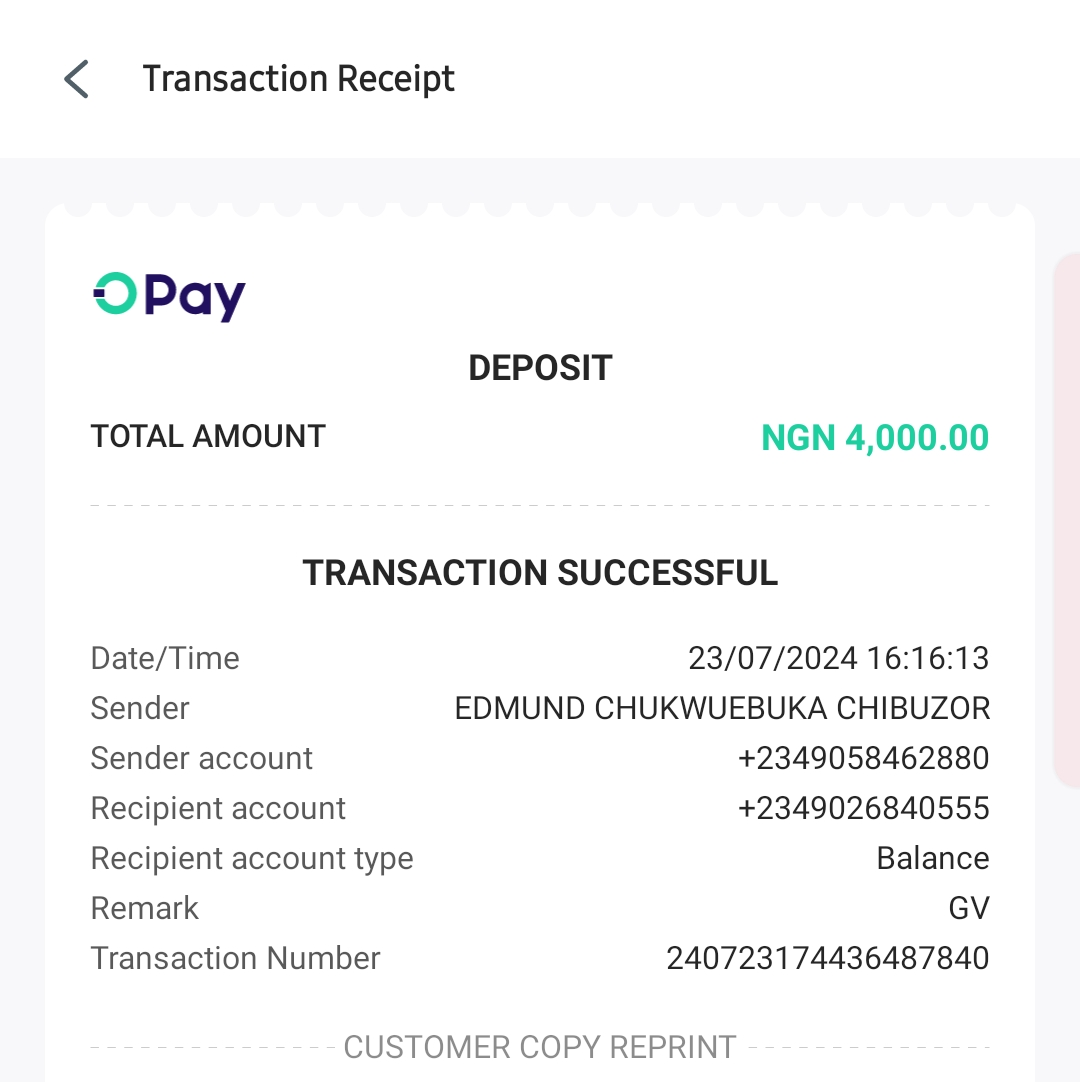Click the sender account number +2349058462880
Screen dimensions: 1080x1082
863,758
